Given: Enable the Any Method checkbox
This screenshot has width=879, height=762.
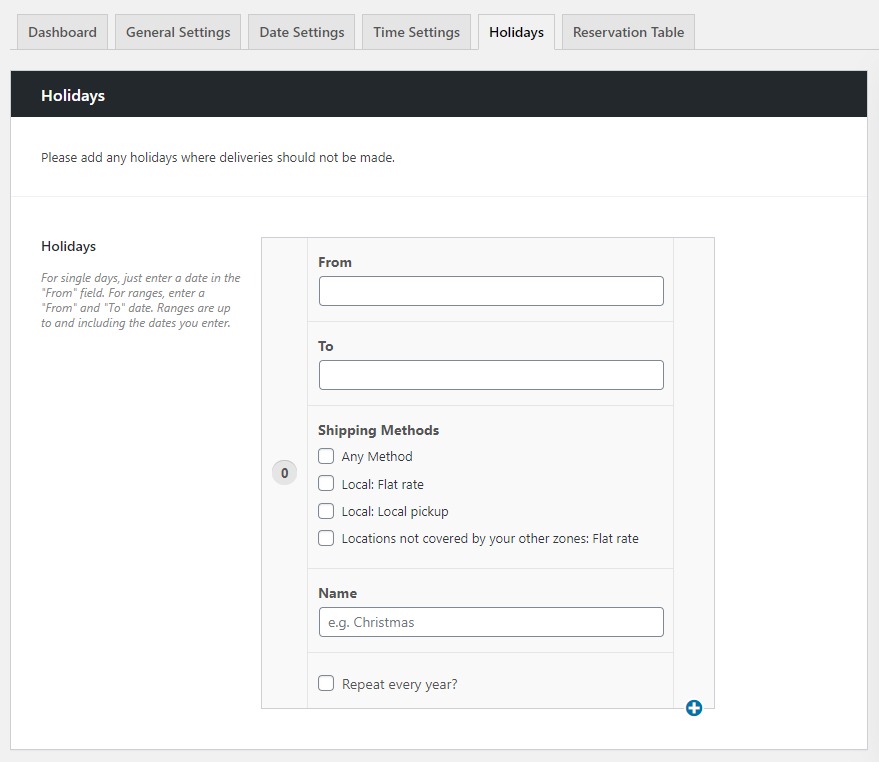Looking at the screenshot, I should (326, 456).
